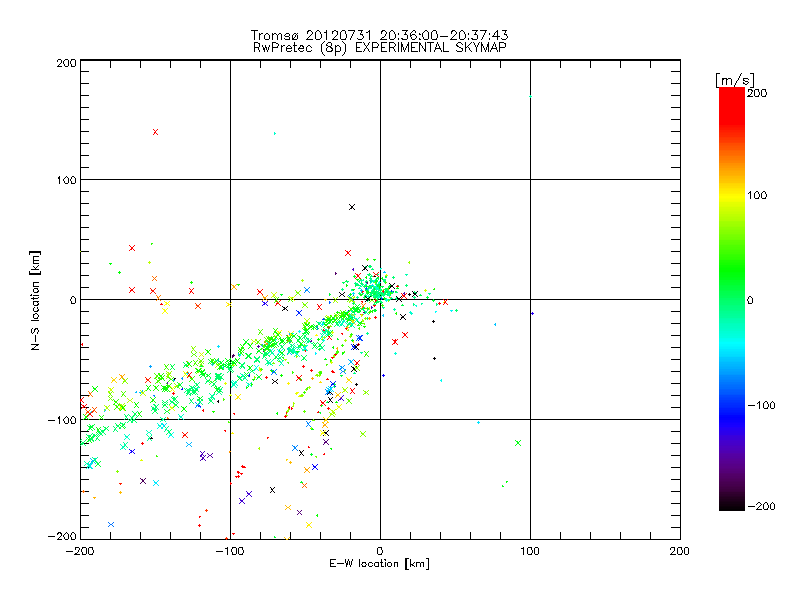This screenshot has width=800, height=600.
Task: Click the x-axis tick label -100
Action: tap(230, 550)
